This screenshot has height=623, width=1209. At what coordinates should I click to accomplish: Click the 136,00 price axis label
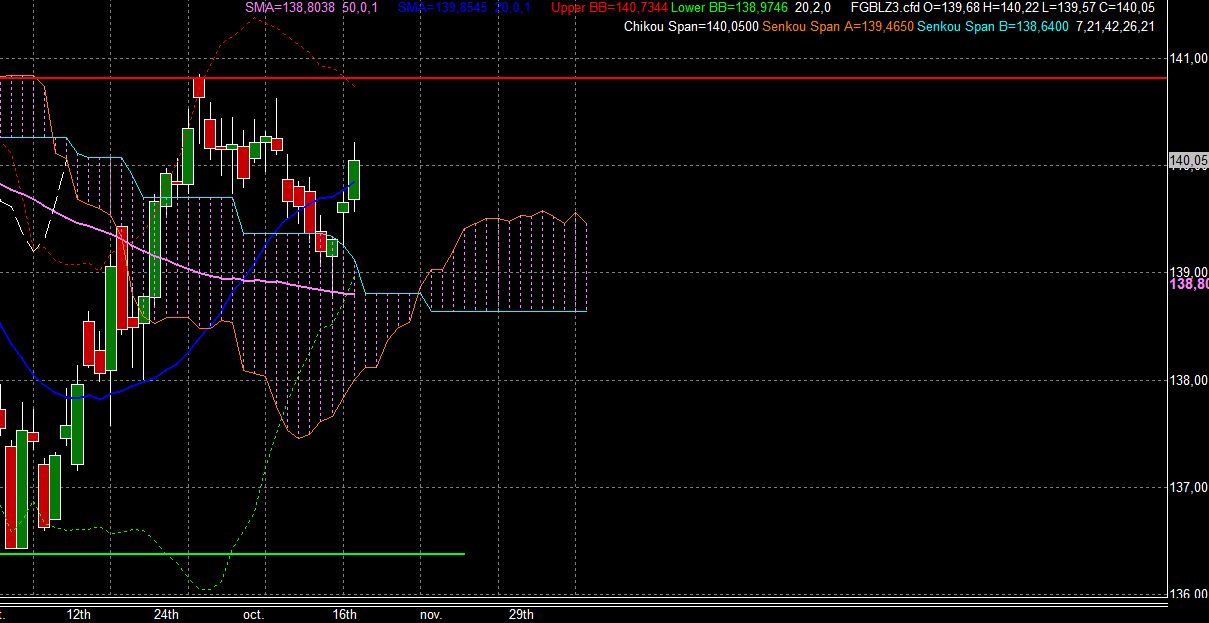1190,594
